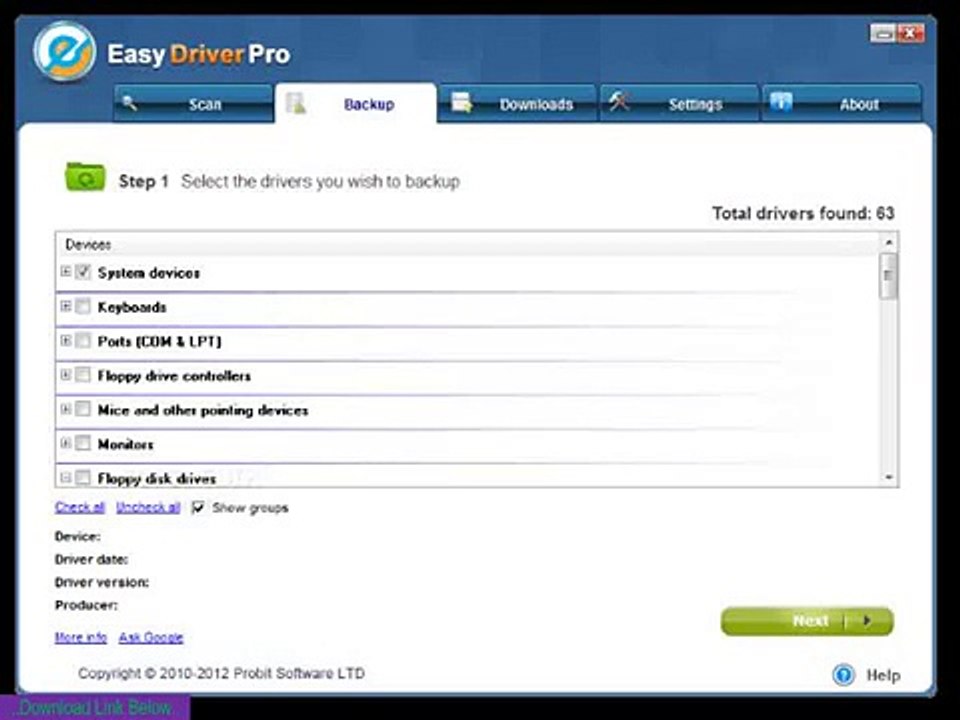Select the Floppy drive controllers label
Viewport: 960px width, 720px height.
[x=174, y=376]
